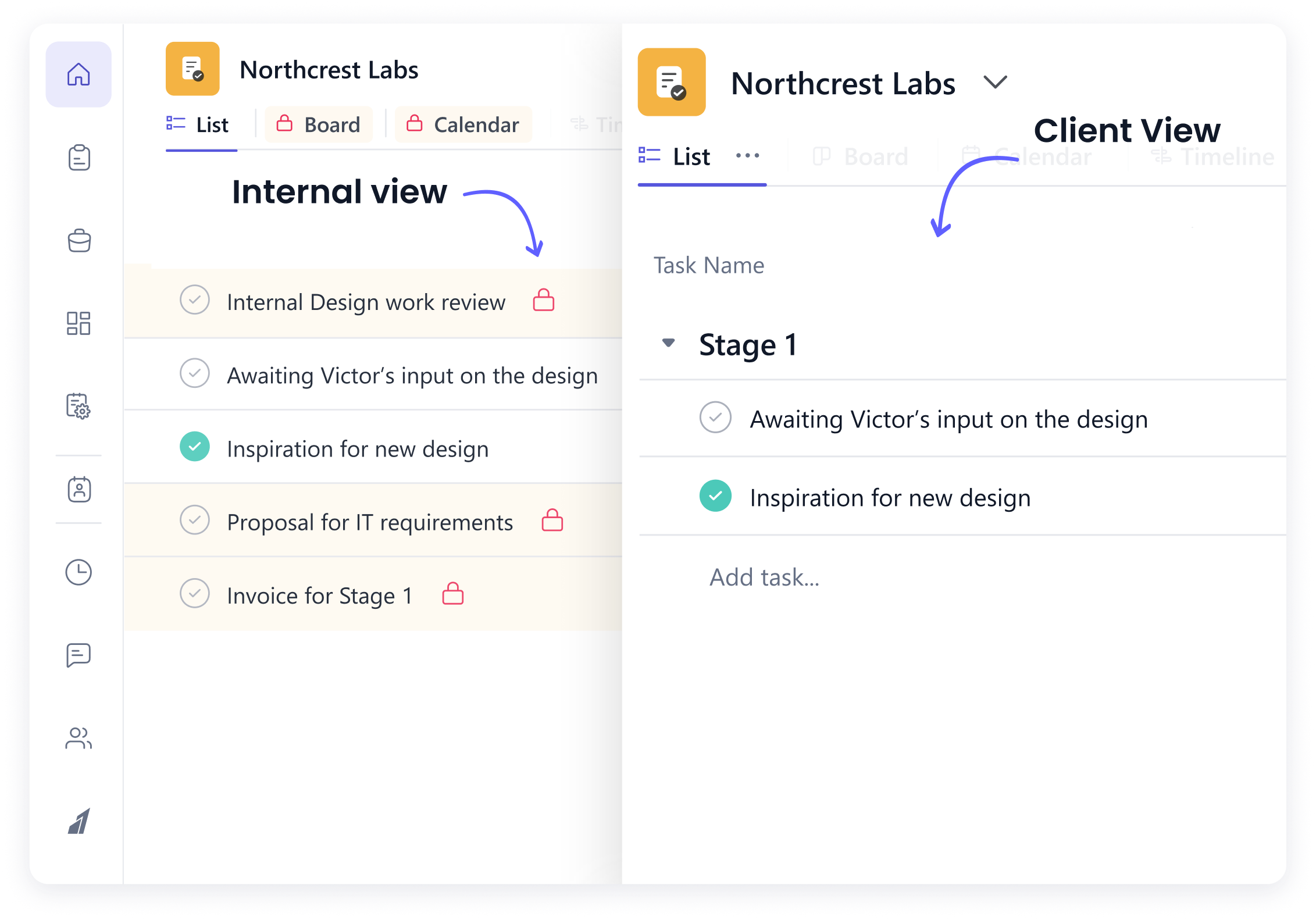Check off 'Invoice for Stage 1' task
Viewport: 1316px width, 920px height.
[195, 594]
